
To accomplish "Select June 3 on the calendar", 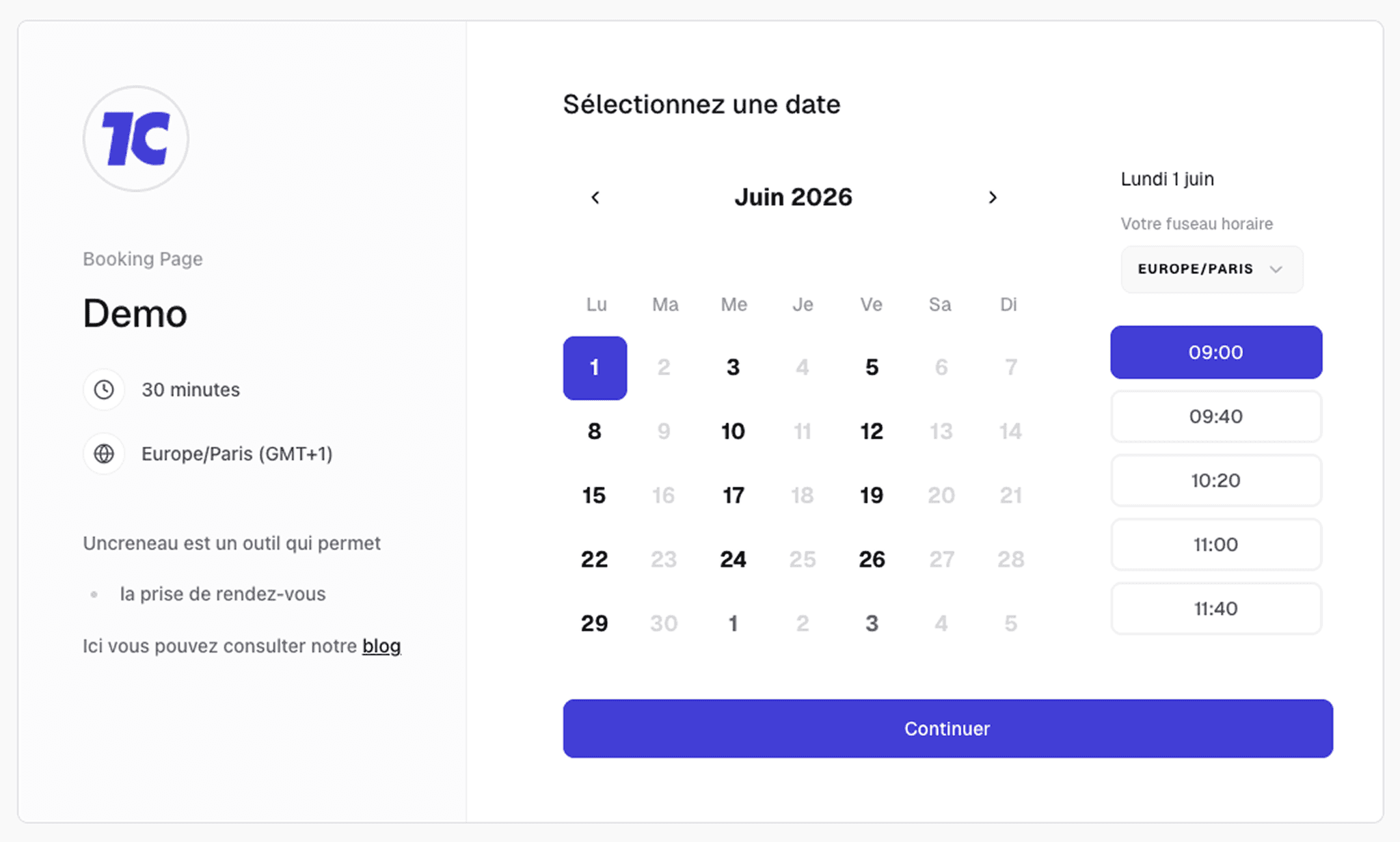I will (733, 368).
